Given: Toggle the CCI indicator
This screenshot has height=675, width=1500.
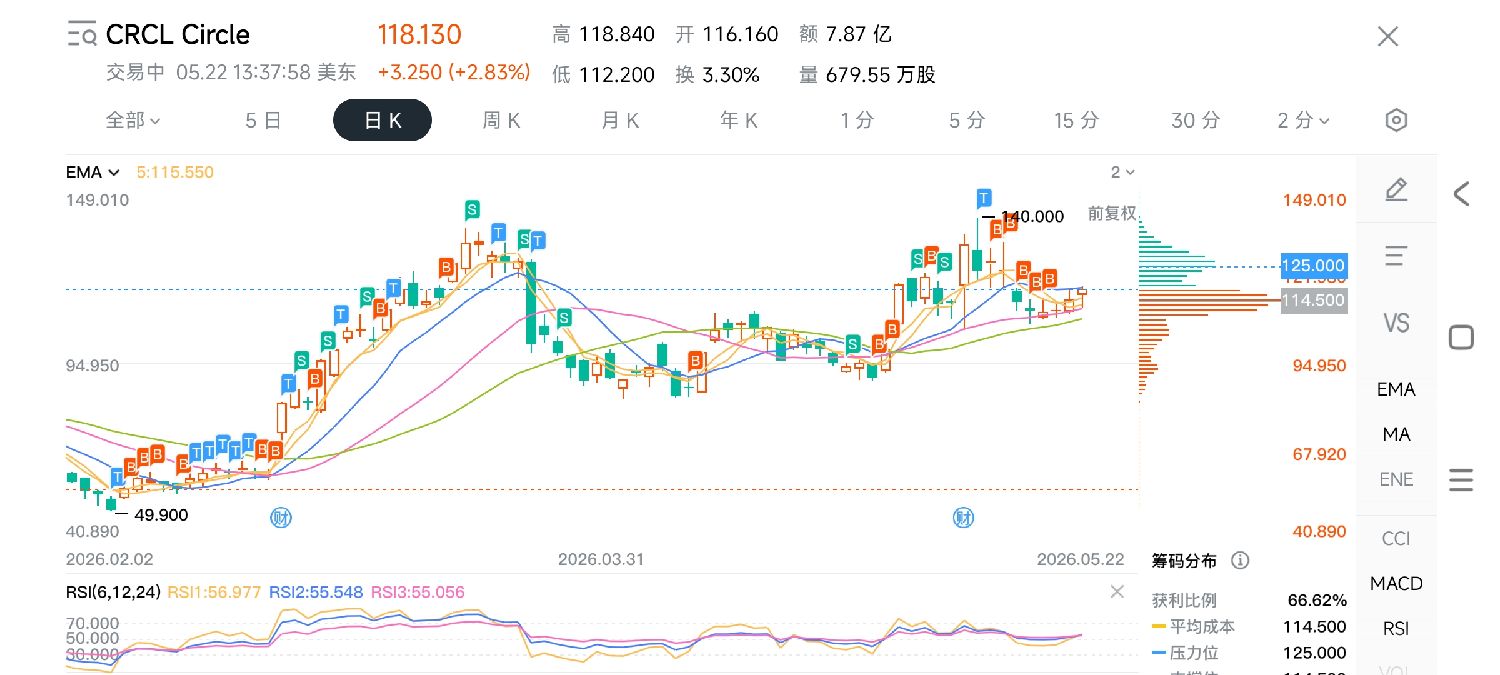Looking at the screenshot, I should [1396, 538].
